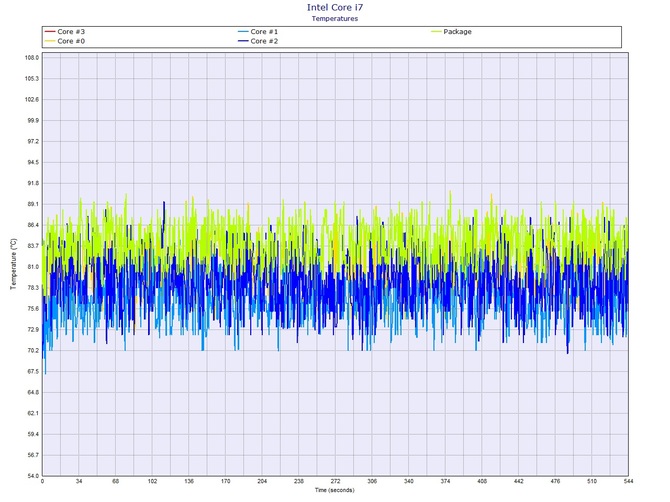The height and width of the screenshot is (502, 670).
Task: Select the Core #1 legend label
Action: tap(264, 32)
